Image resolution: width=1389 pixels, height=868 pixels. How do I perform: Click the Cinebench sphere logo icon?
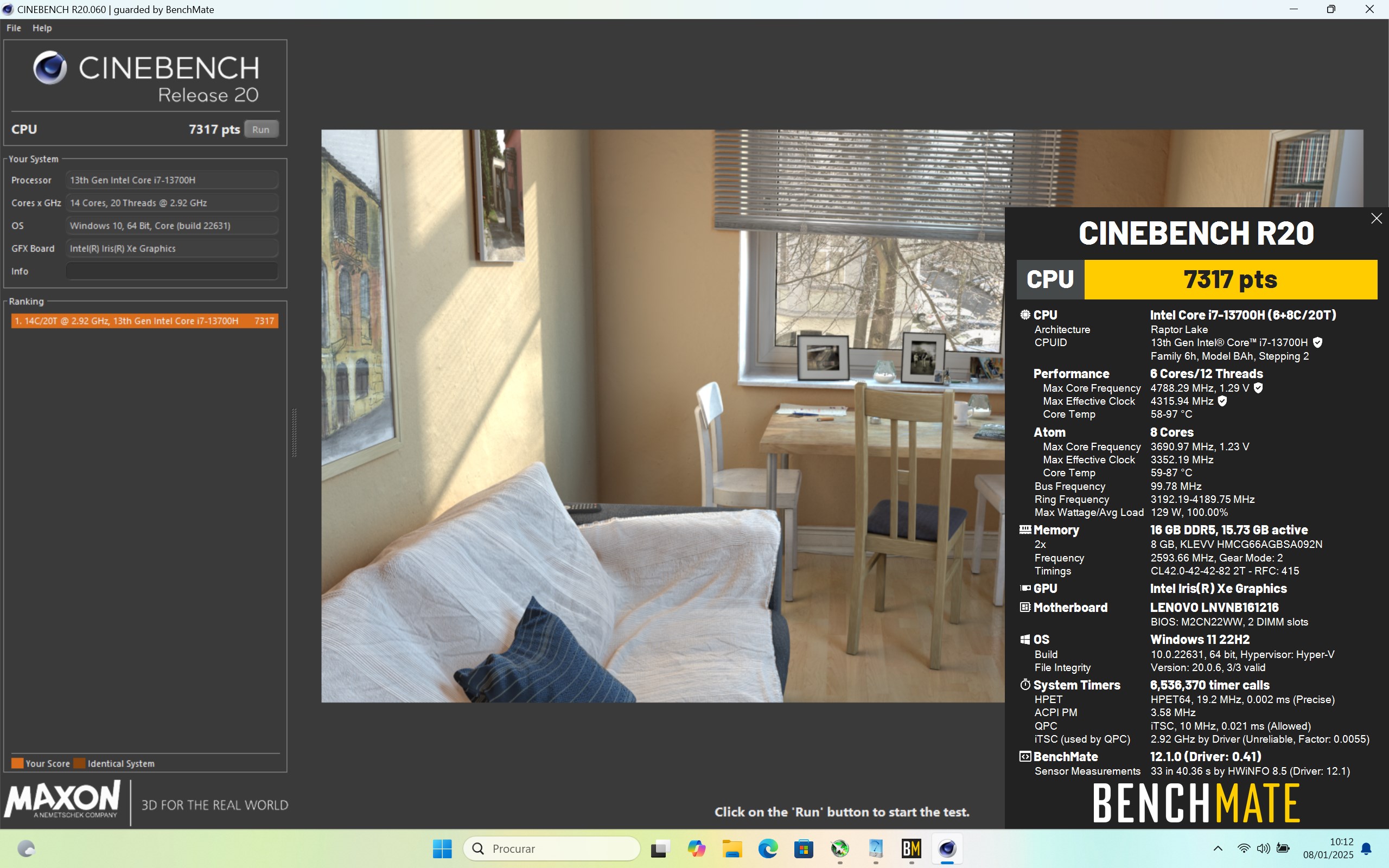(x=50, y=68)
